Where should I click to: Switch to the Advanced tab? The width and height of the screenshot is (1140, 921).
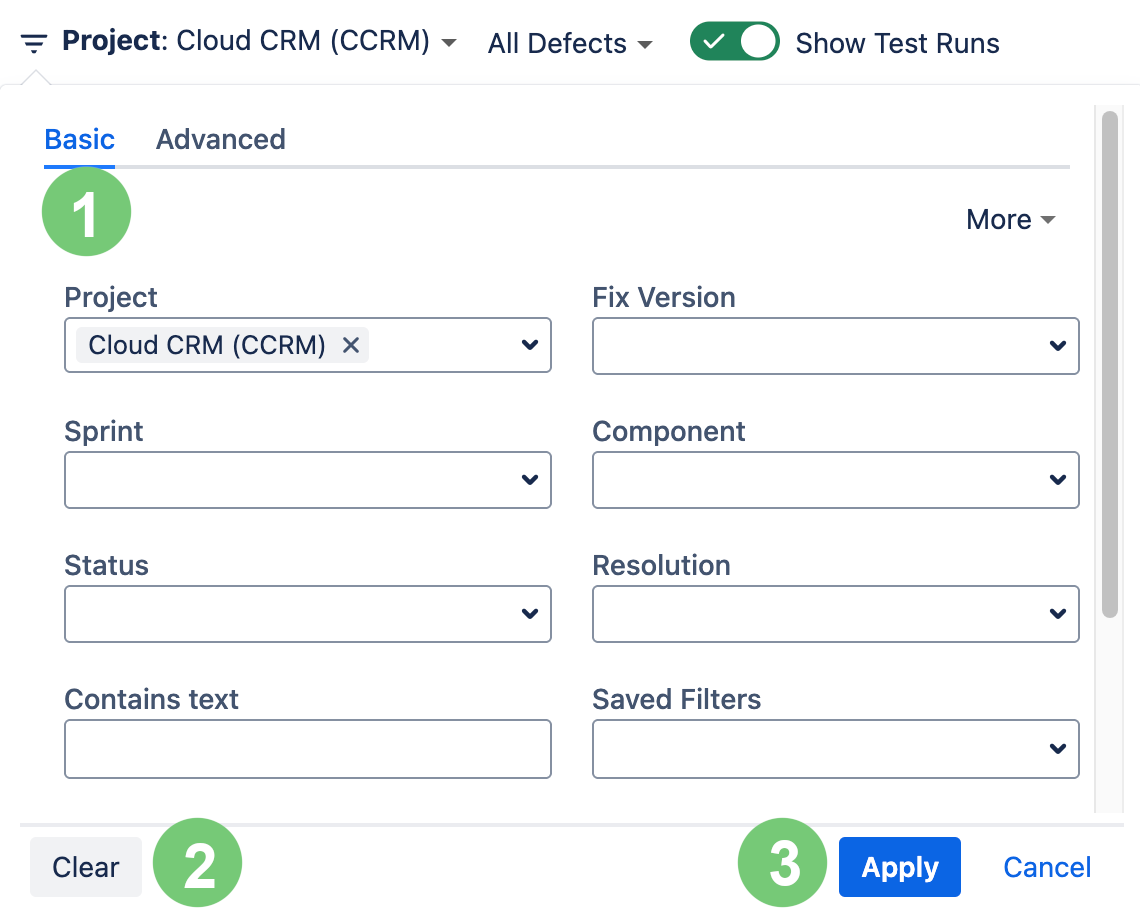[220, 140]
